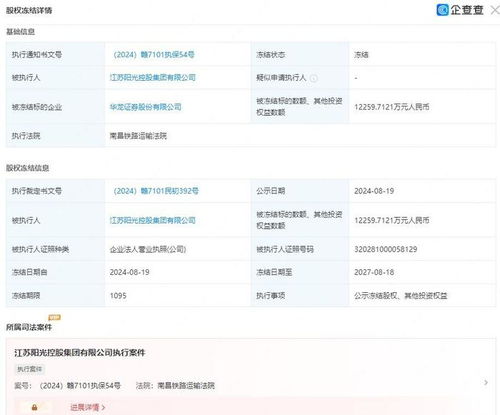The width and height of the screenshot is (500, 415).
Task: Select the ID number 320281000058129
Action: coord(386,249)
